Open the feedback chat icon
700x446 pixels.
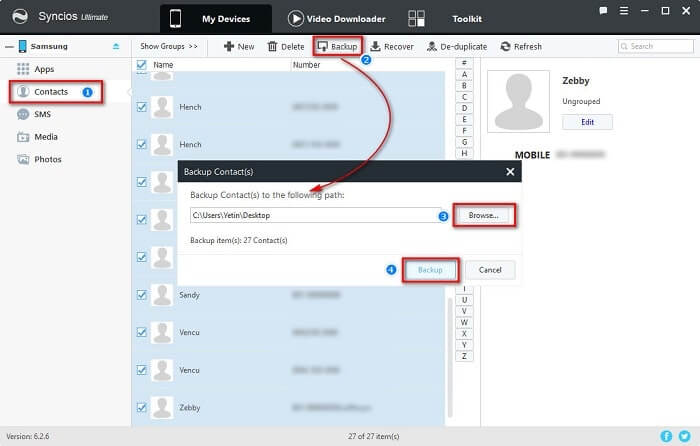tap(603, 11)
